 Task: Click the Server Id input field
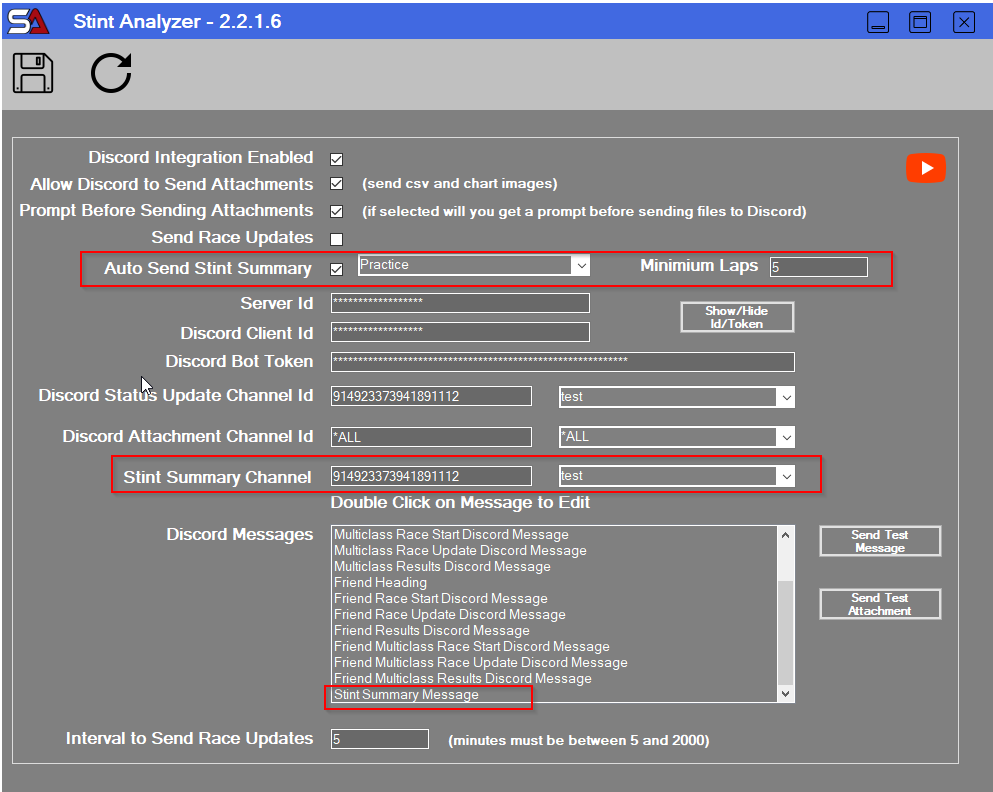click(460, 303)
